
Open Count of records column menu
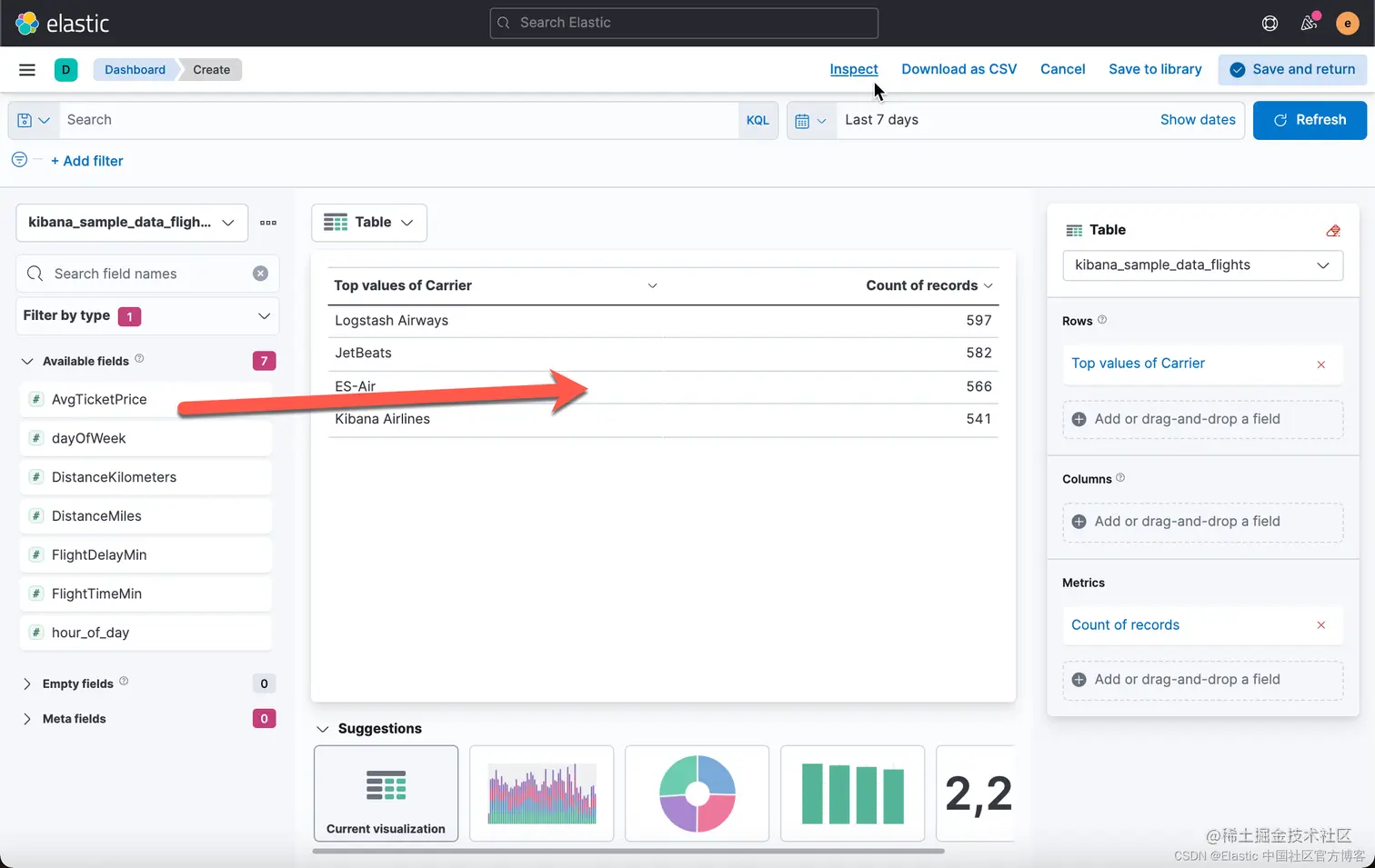pos(989,285)
